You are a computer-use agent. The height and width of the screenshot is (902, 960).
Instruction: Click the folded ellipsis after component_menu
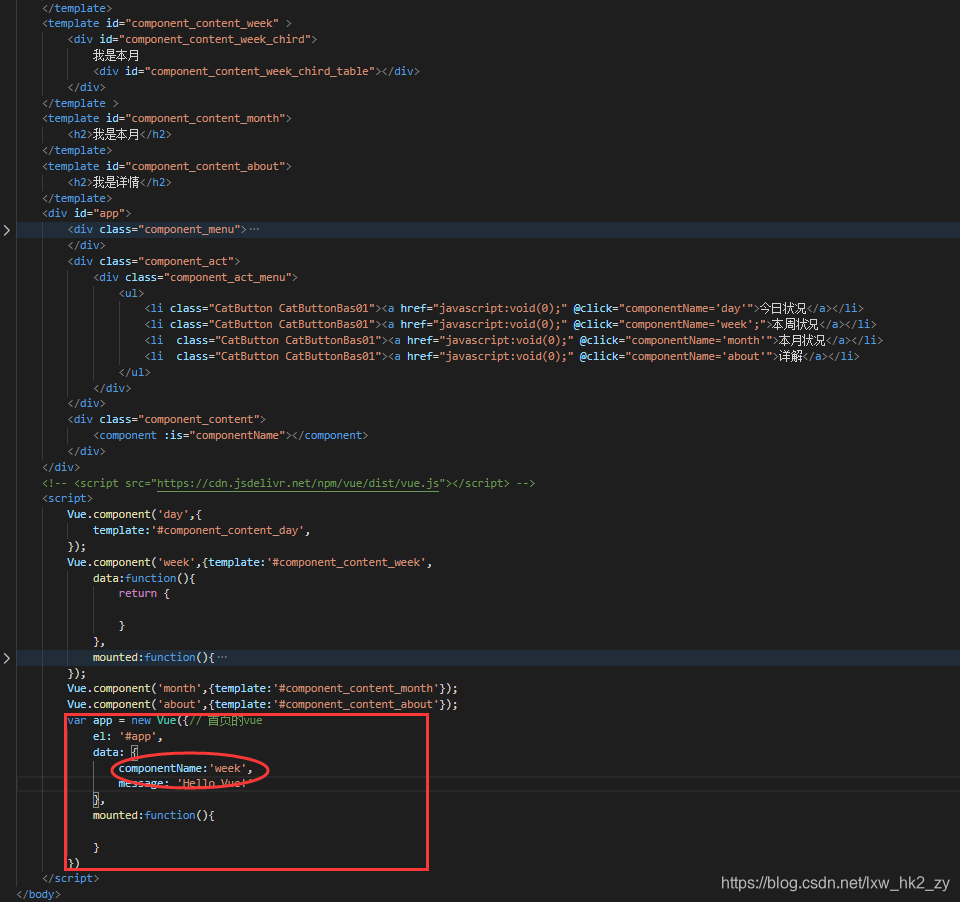tap(254, 229)
